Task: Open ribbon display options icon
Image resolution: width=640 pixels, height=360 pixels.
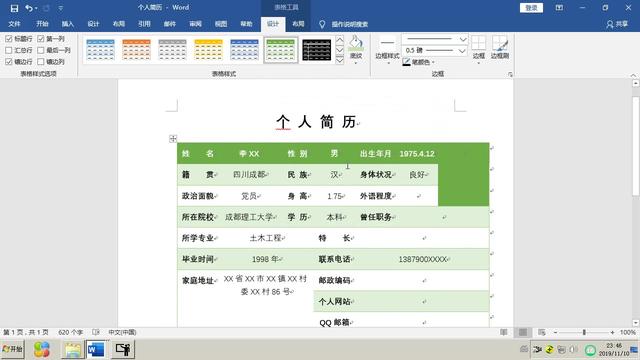Action: pos(559,8)
